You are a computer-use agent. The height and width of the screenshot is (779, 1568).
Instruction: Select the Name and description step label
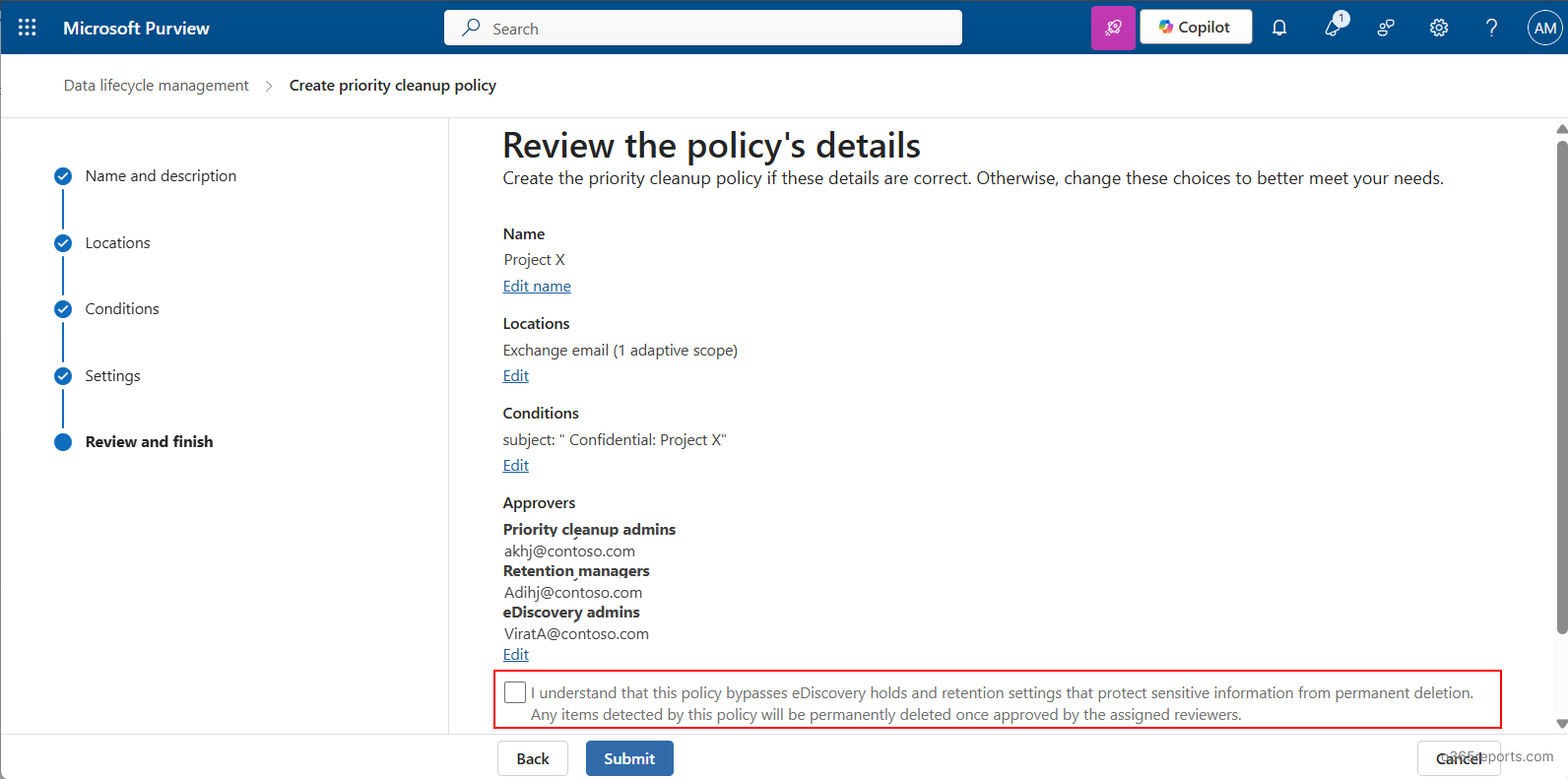(161, 176)
